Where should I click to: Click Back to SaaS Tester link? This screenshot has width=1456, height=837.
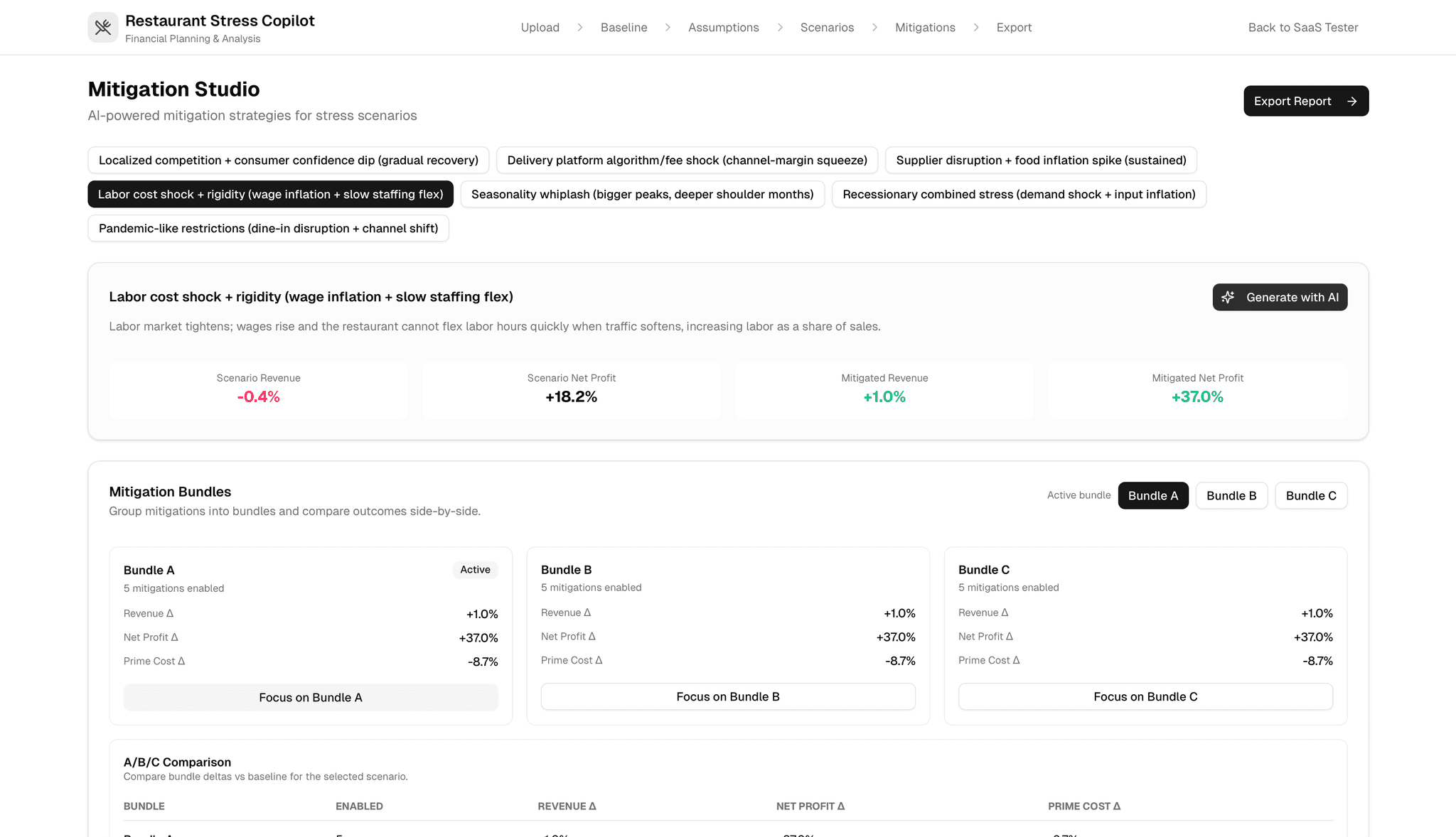click(1302, 28)
